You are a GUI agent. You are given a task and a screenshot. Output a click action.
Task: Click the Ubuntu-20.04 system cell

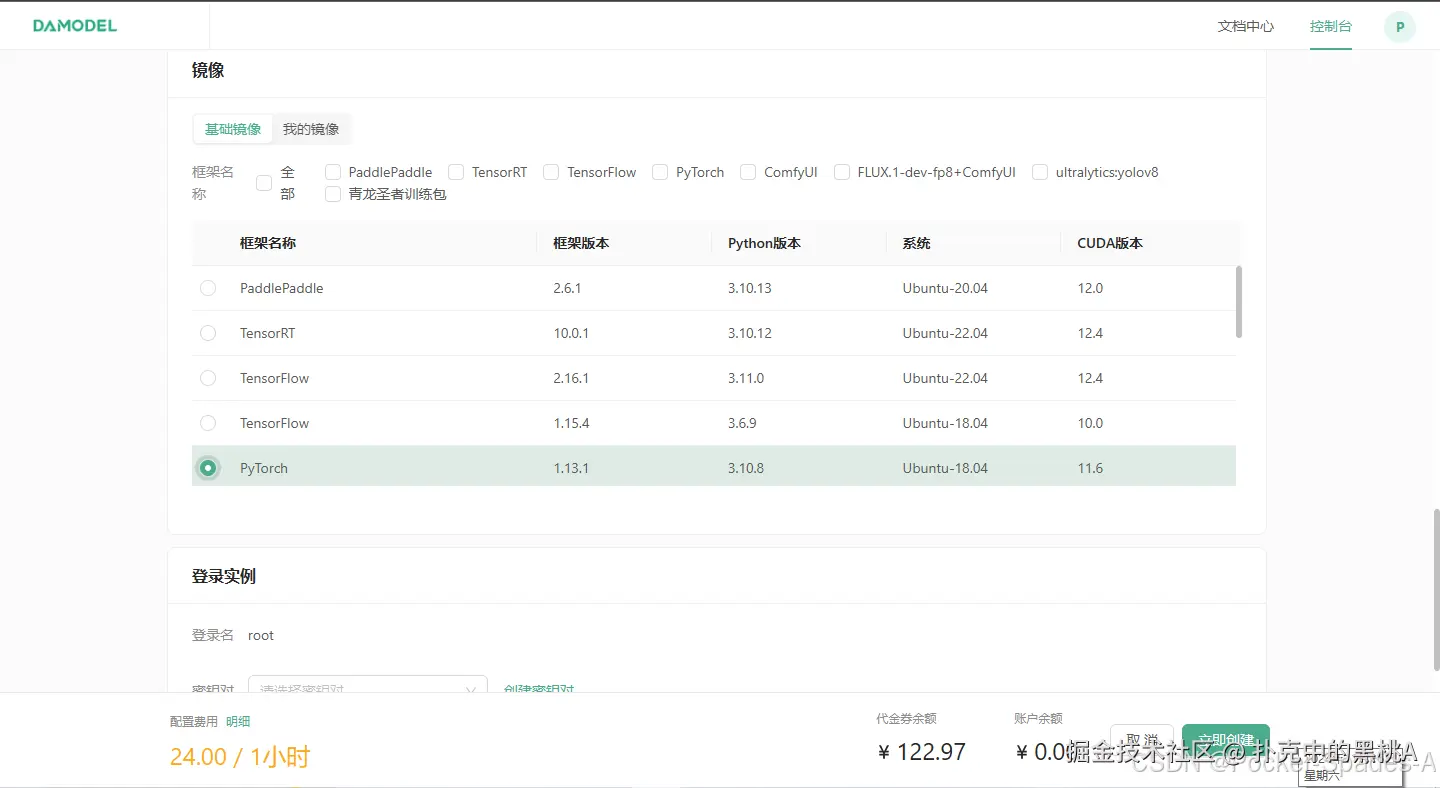point(945,288)
